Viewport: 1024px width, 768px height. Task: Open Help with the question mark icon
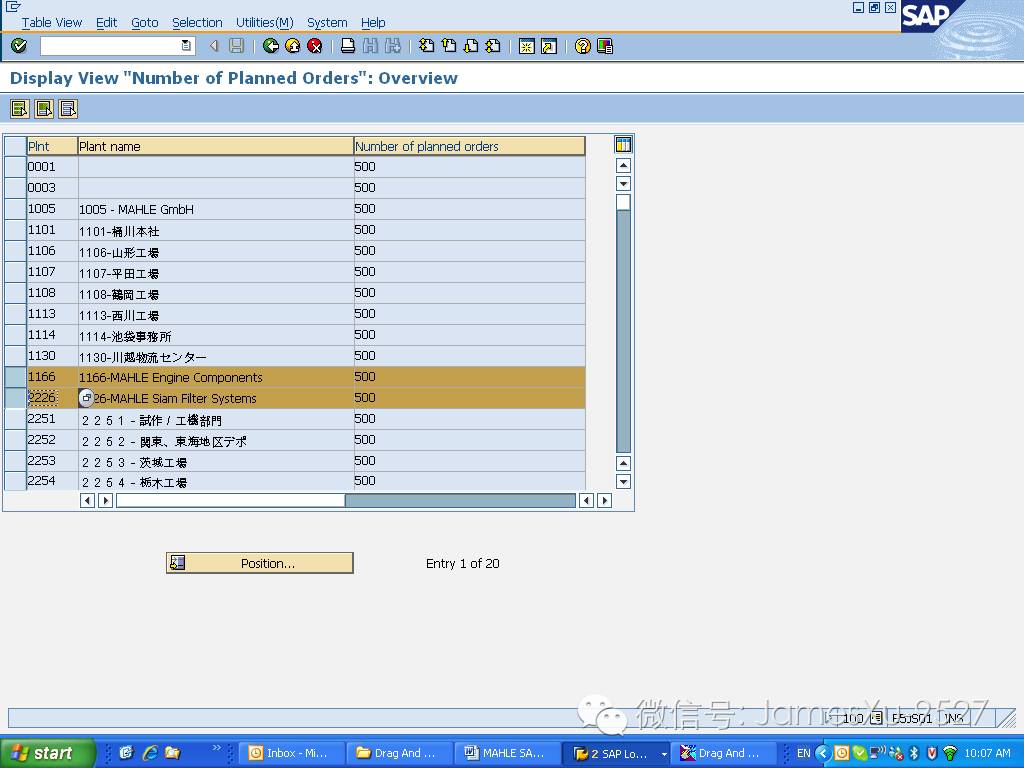583,46
